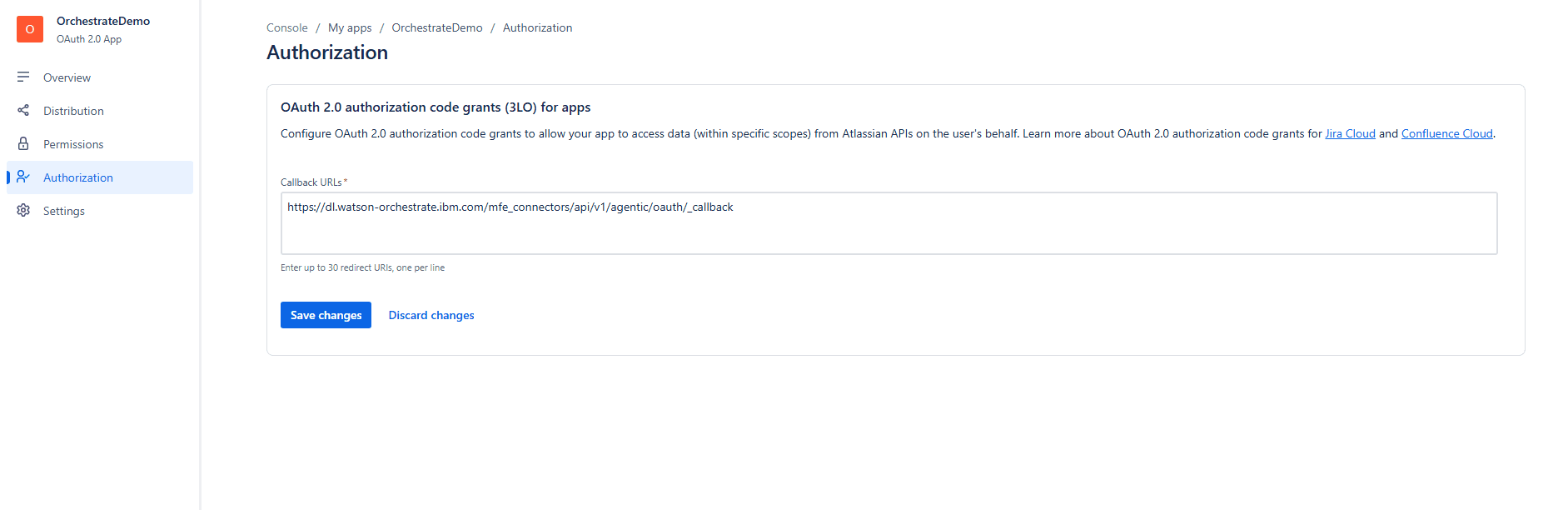Click the Distribution share icon

pos(23,110)
